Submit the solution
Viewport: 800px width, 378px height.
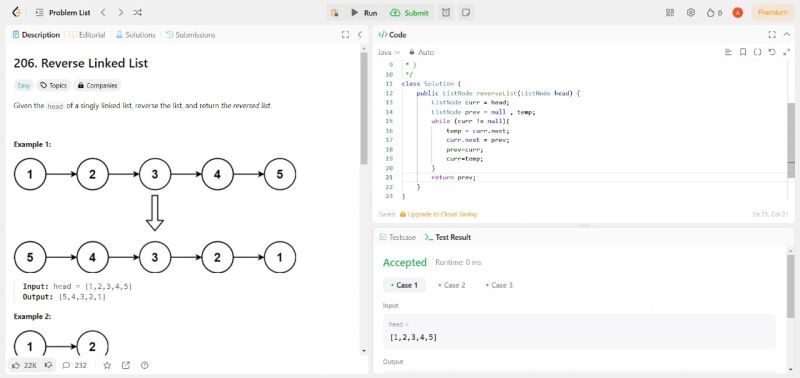(x=410, y=13)
